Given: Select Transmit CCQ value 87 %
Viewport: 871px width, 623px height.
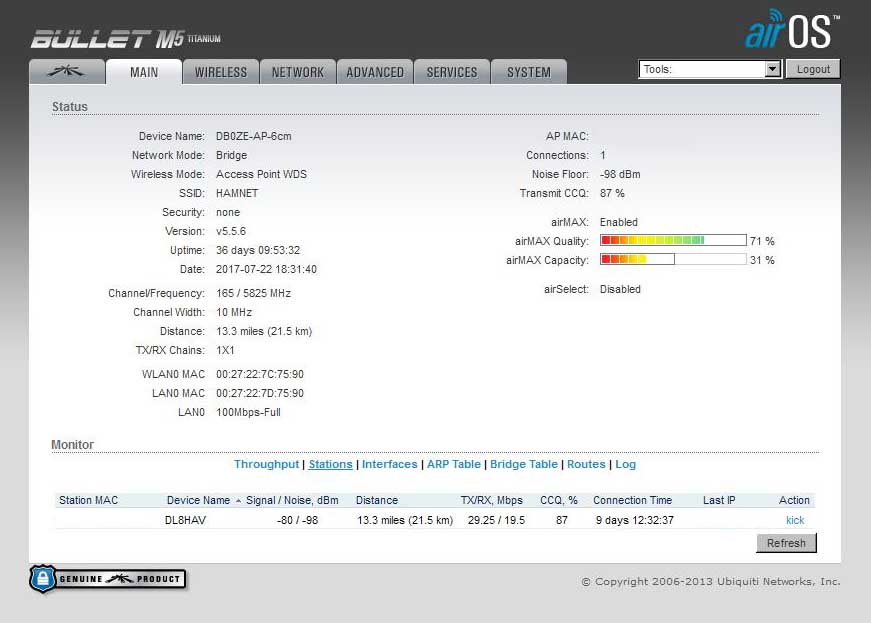Looking at the screenshot, I should pyautogui.click(x=612, y=193).
